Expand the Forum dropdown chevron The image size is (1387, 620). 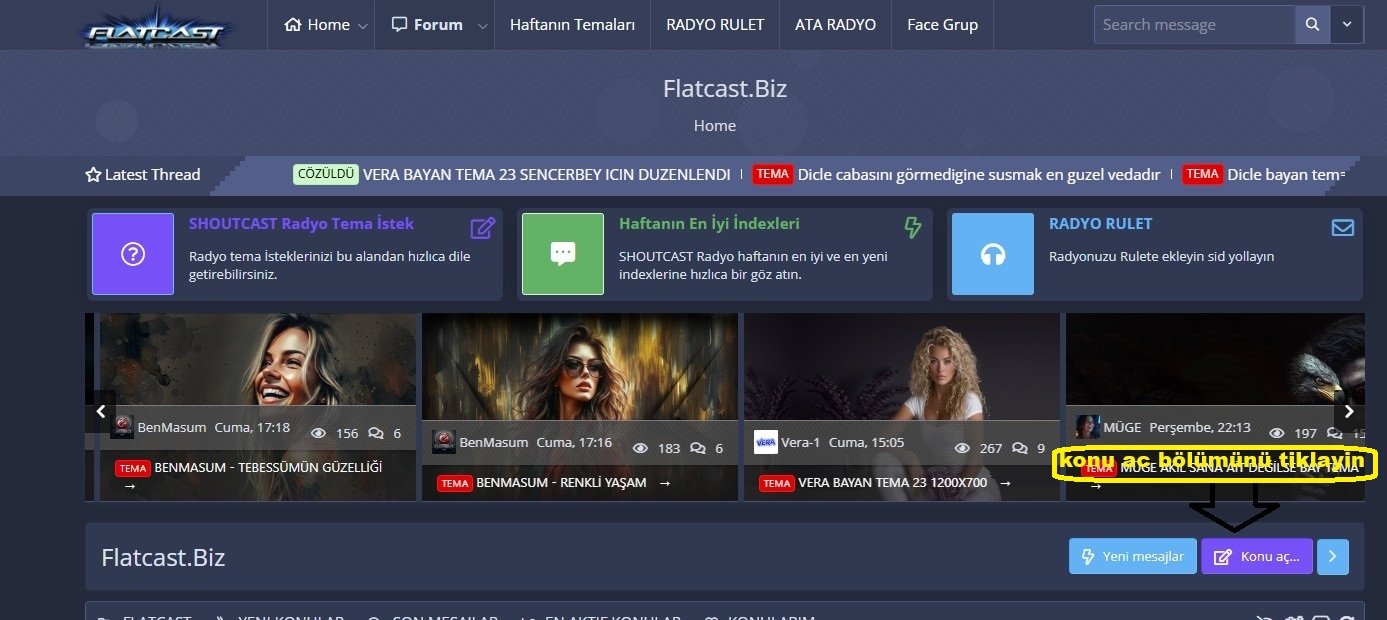click(x=483, y=26)
